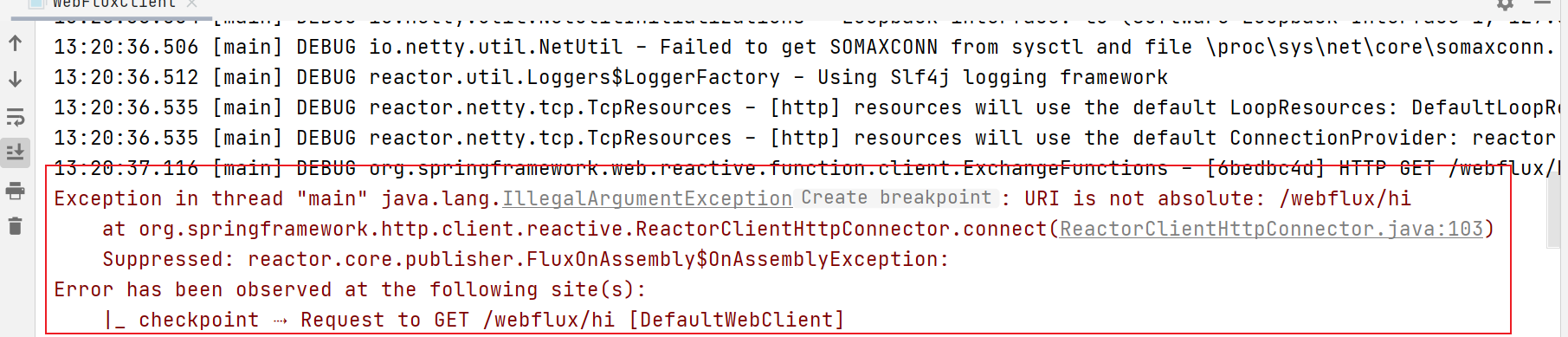Click the vertical scrollbar on the right edge
Screen dimensions: 1568x337
[x=1563, y=173]
